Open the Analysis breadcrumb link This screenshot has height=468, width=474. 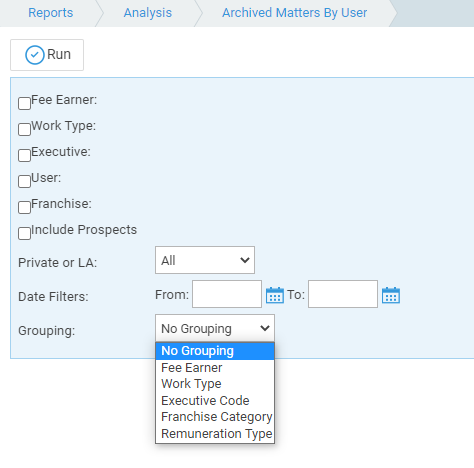tap(148, 13)
